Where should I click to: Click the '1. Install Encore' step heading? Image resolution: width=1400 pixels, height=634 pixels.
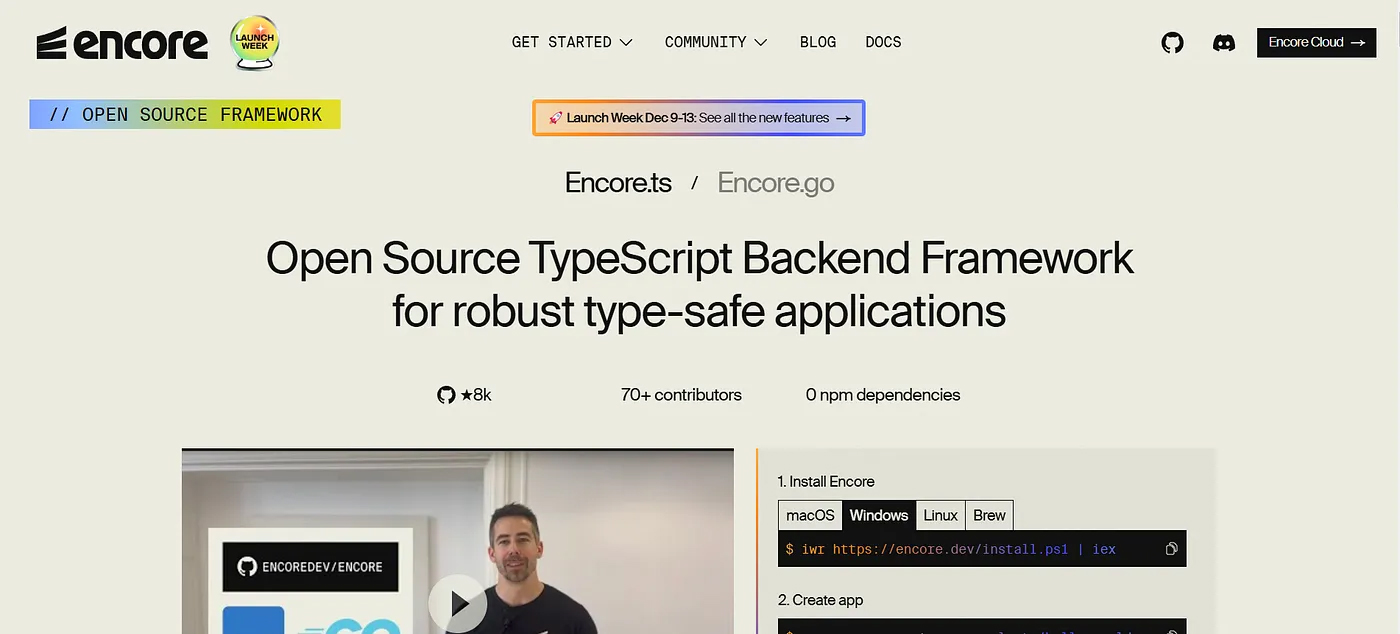(x=826, y=481)
